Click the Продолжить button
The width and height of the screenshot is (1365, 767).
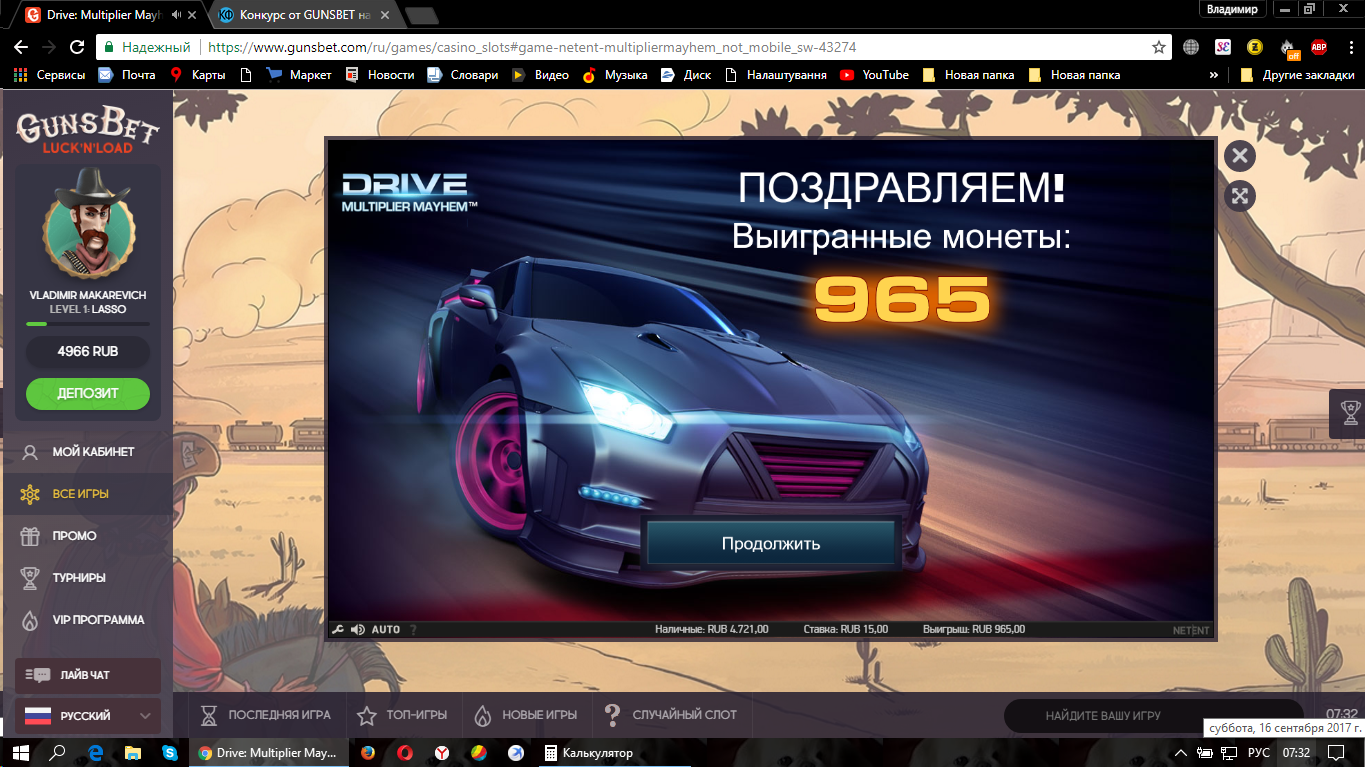pos(770,543)
